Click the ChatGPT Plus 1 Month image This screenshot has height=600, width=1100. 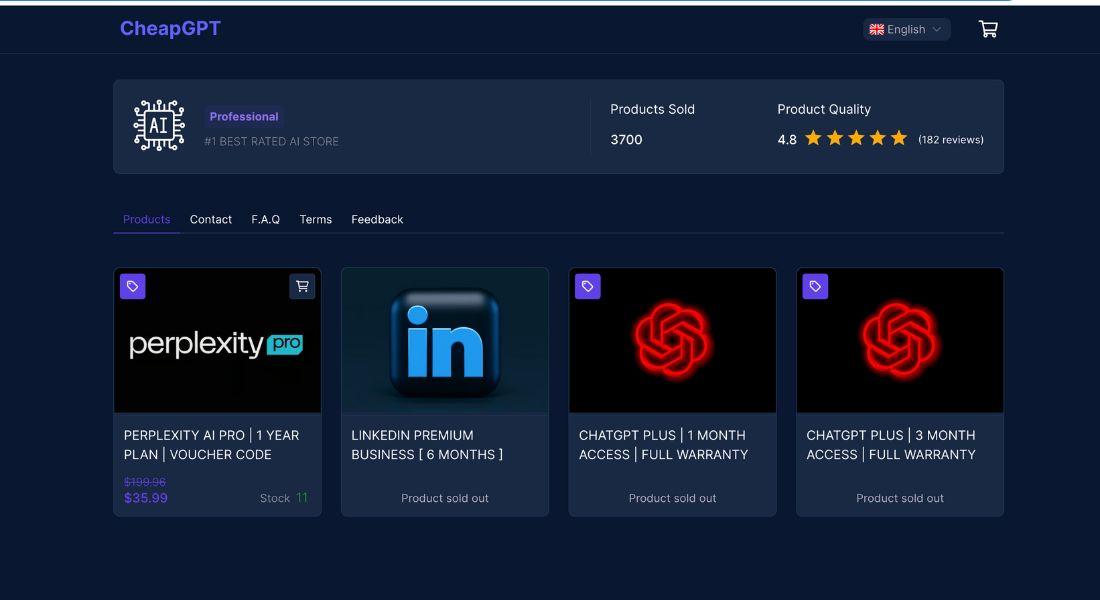pyautogui.click(x=672, y=340)
